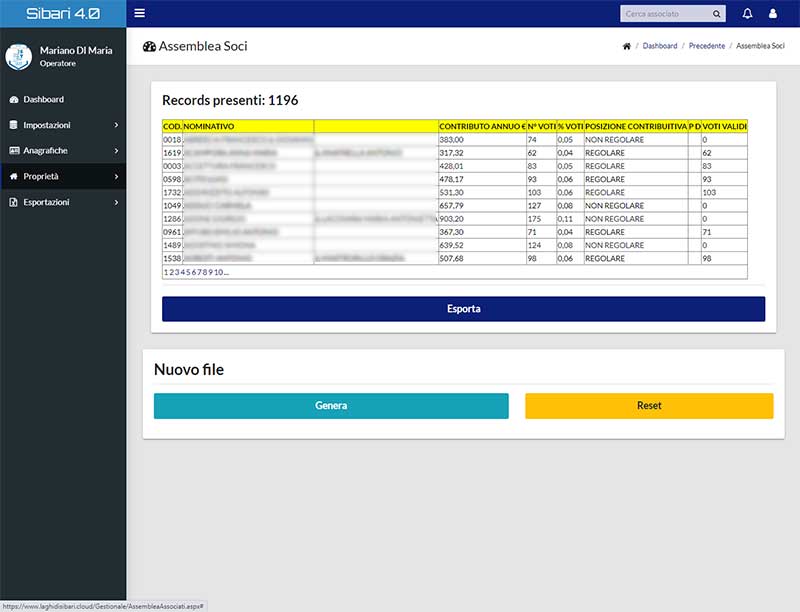Click the VOTI VALIDI column header
800x612 pixels.
tap(724, 126)
